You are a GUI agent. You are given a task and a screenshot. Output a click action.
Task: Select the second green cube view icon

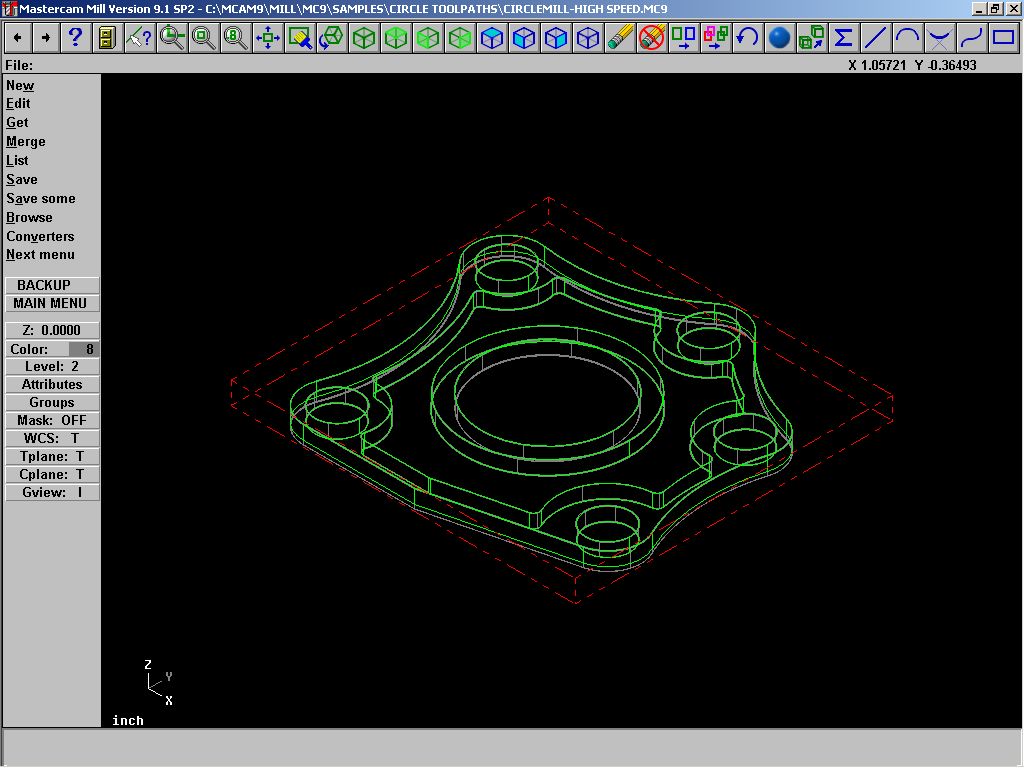395,38
